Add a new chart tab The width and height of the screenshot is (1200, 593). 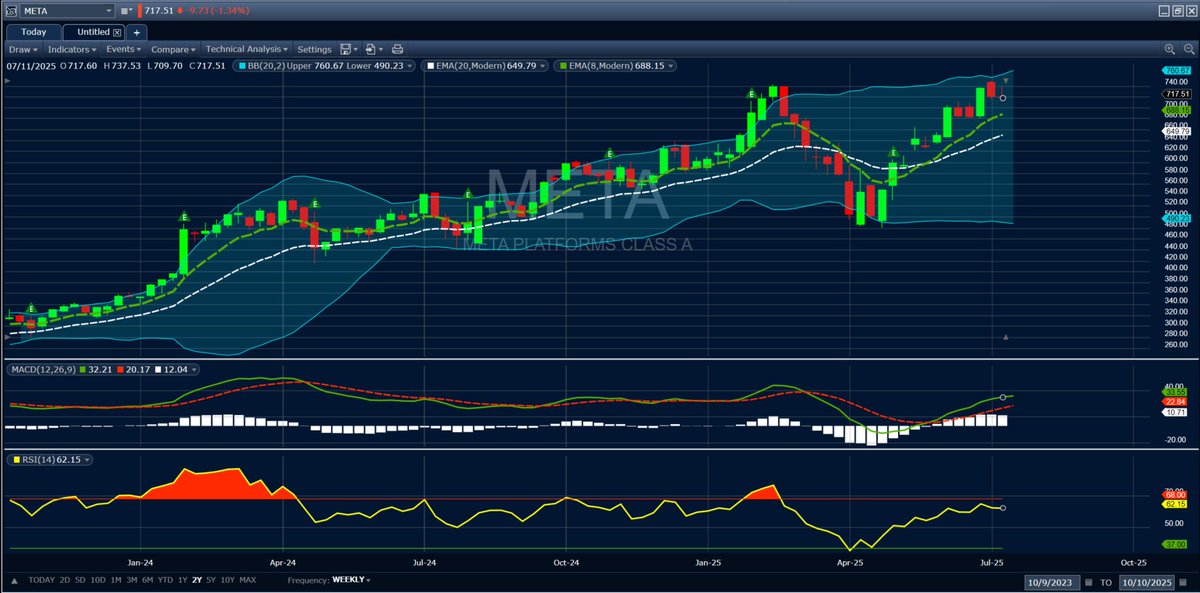[137, 32]
